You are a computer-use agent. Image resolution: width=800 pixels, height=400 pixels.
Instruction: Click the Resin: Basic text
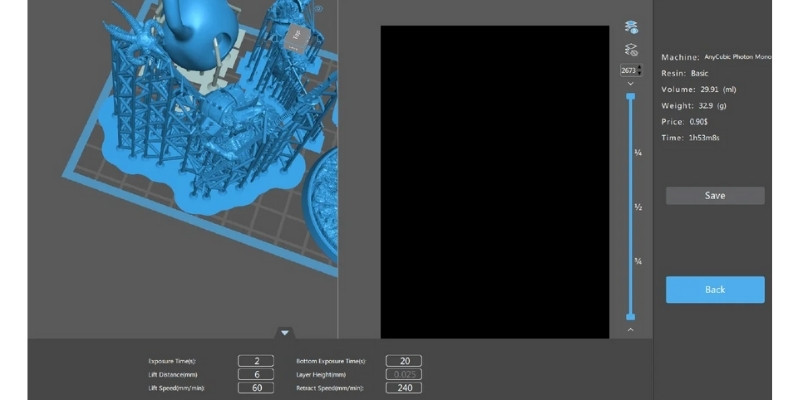[685, 73]
